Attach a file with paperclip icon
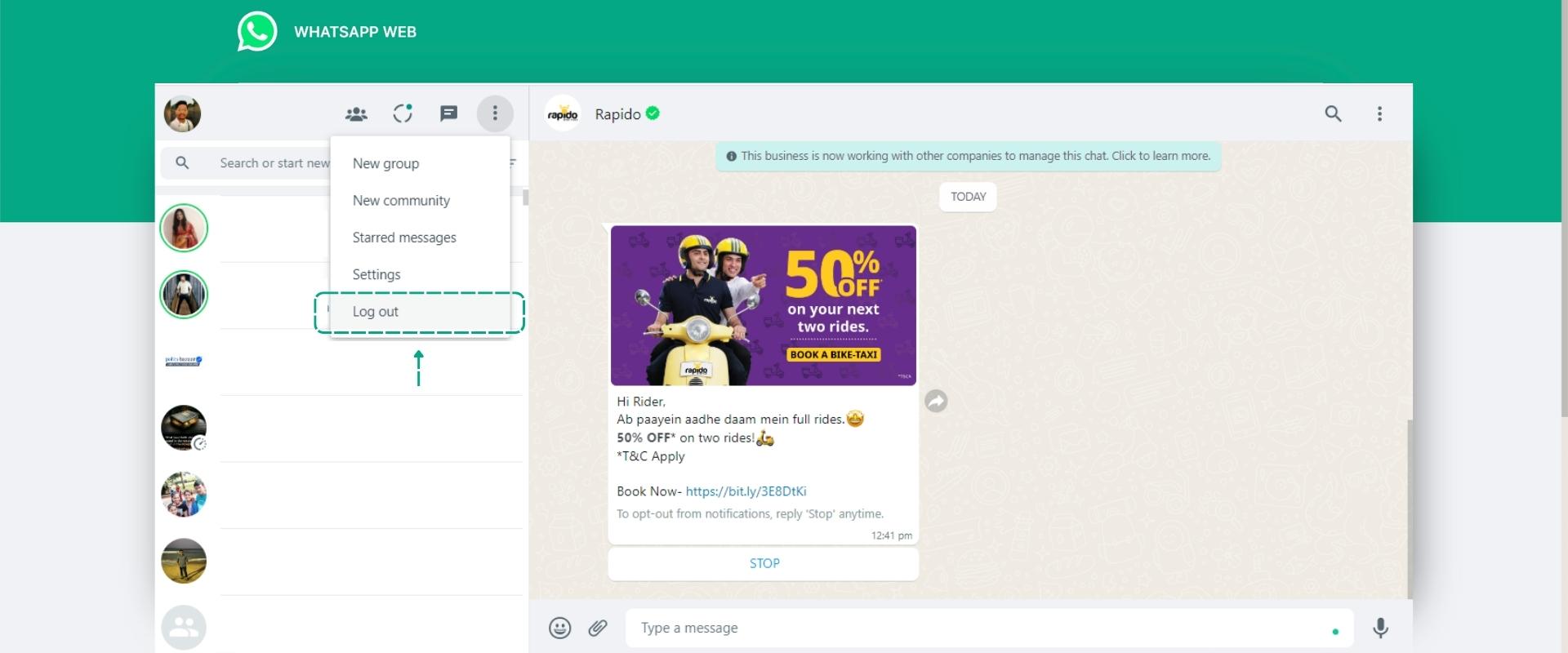The width and height of the screenshot is (1568, 653). [x=598, y=628]
